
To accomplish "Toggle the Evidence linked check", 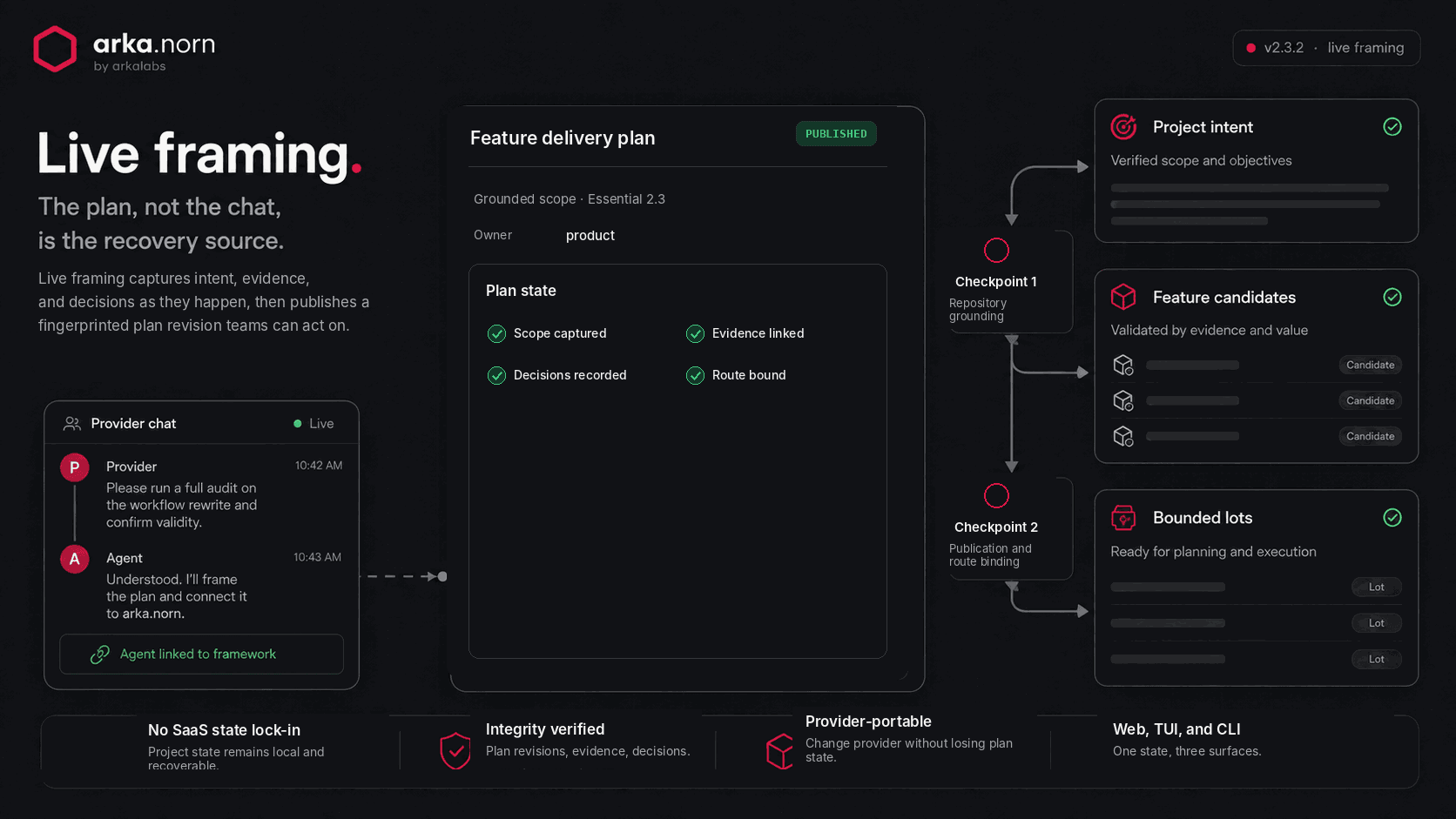I will (x=695, y=333).
